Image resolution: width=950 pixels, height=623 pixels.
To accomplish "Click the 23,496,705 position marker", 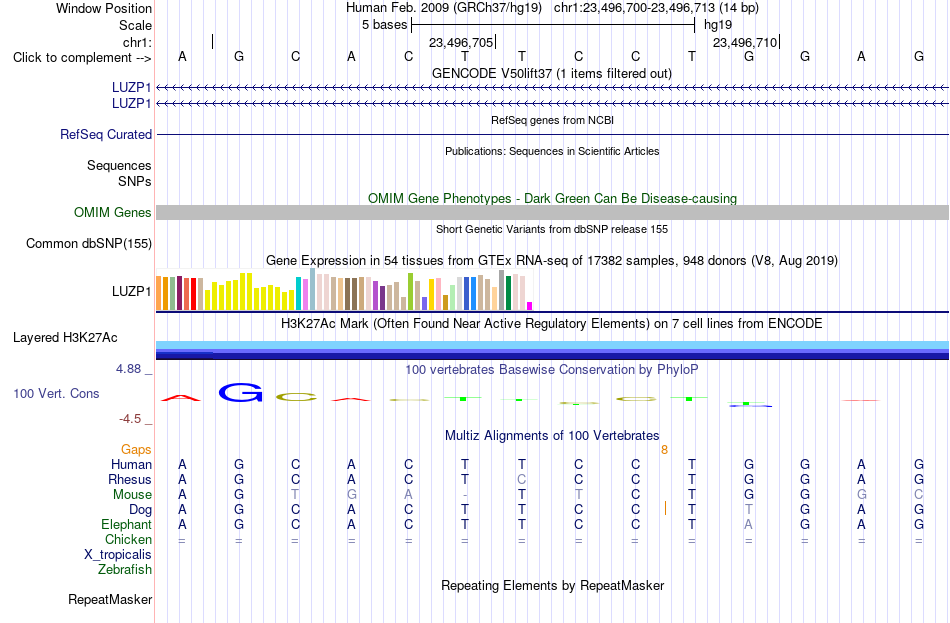I will (460, 42).
